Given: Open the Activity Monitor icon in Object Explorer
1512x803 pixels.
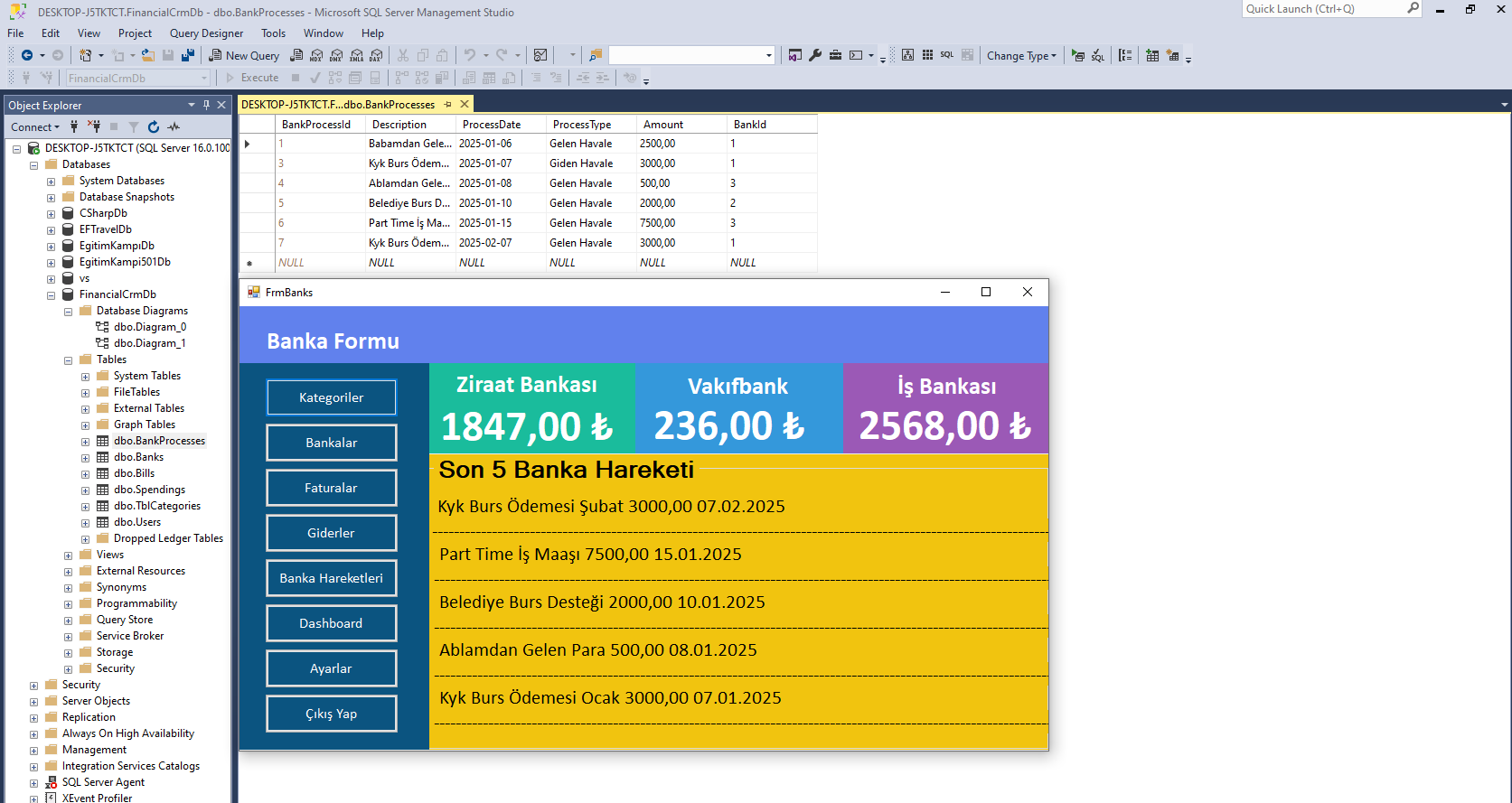Looking at the screenshot, I should click(174, 126).
